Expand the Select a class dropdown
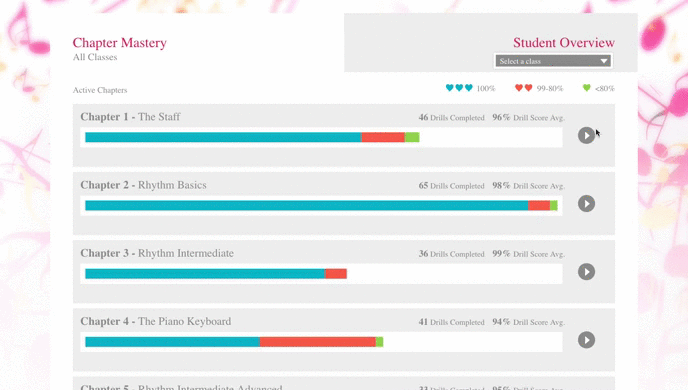This screenshot has height=390, width=688. coord(553,61)
